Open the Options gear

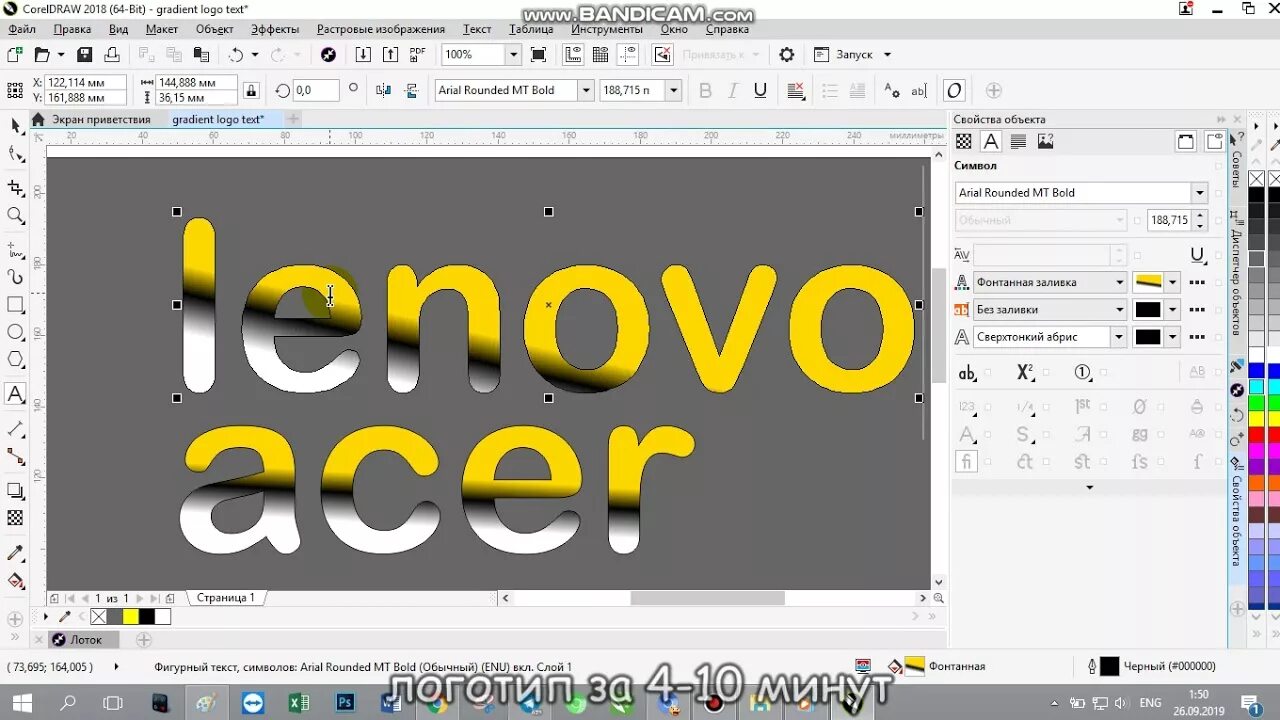tap(787, 55)
